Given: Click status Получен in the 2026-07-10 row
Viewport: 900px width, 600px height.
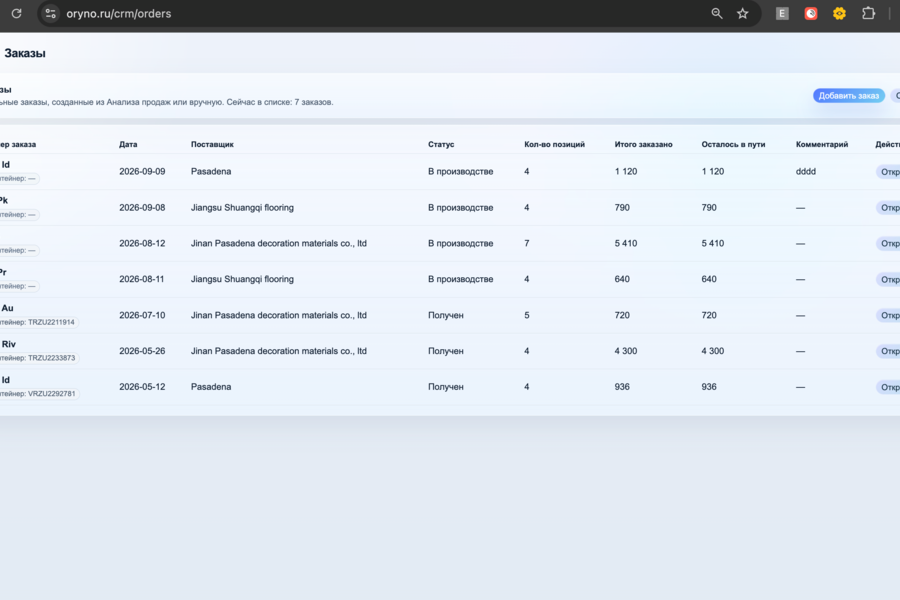Looking at the screenshot, I should pyautogui.click(x=445, y=315).
